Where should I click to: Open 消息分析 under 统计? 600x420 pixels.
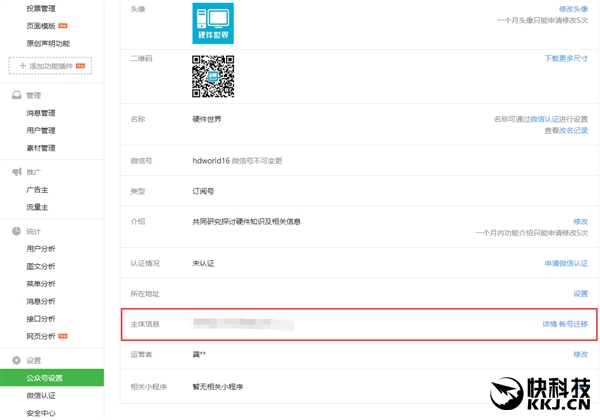coord(41,301)
